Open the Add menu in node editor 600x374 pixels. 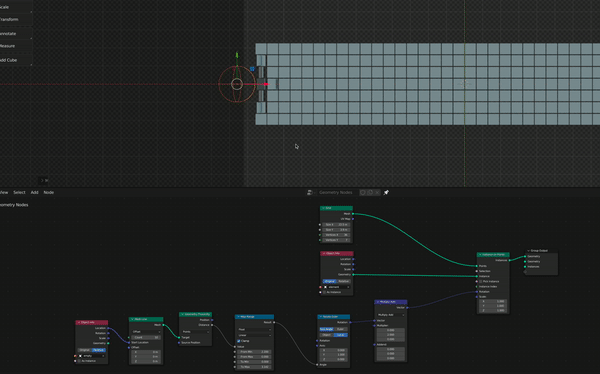34,193
